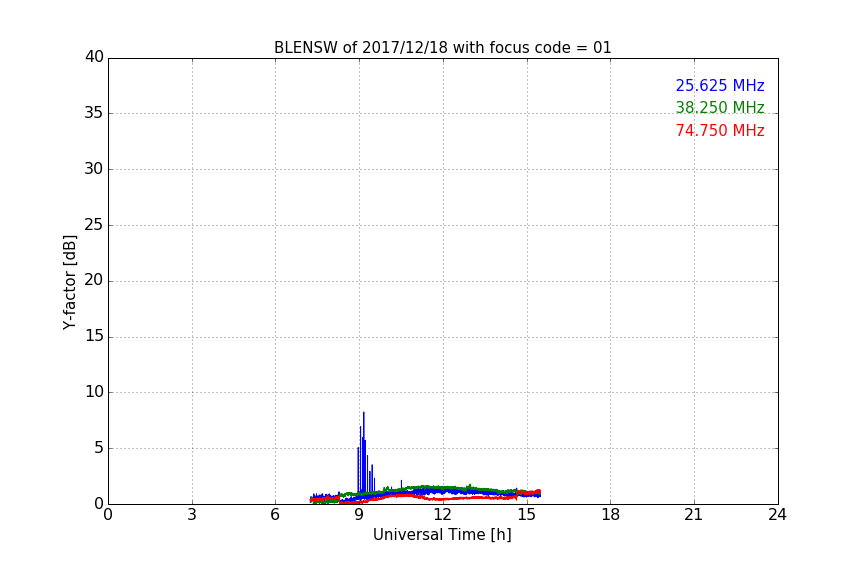Click the plot title 'BLENSW of 2017/12/18 with focus code = 01'
The height and width of the screenshot is (576, 864).
point(442,48)
